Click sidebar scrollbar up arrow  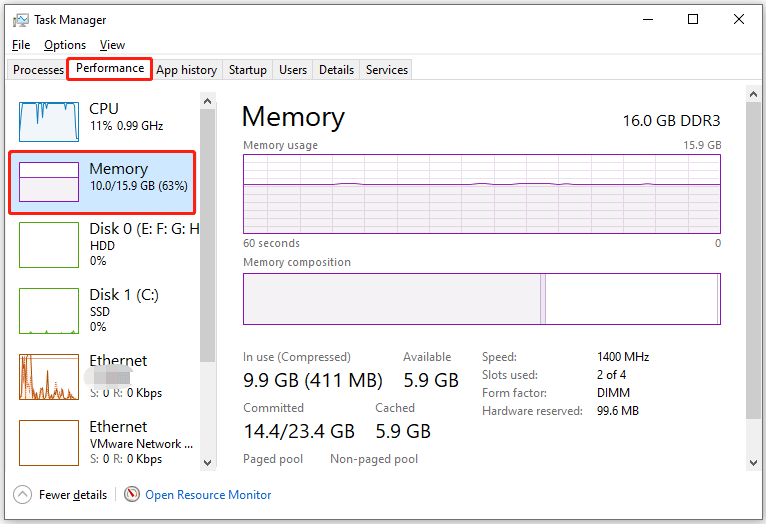208,101
